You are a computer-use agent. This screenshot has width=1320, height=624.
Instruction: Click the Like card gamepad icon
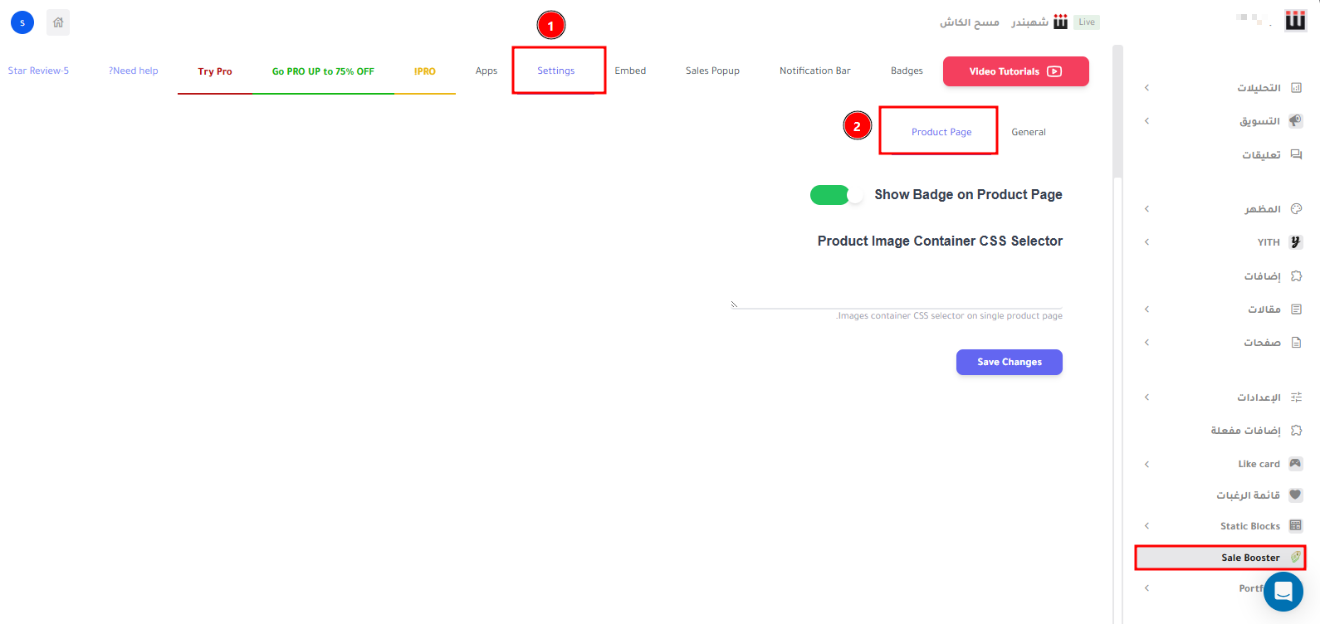tap(1296, 464)
